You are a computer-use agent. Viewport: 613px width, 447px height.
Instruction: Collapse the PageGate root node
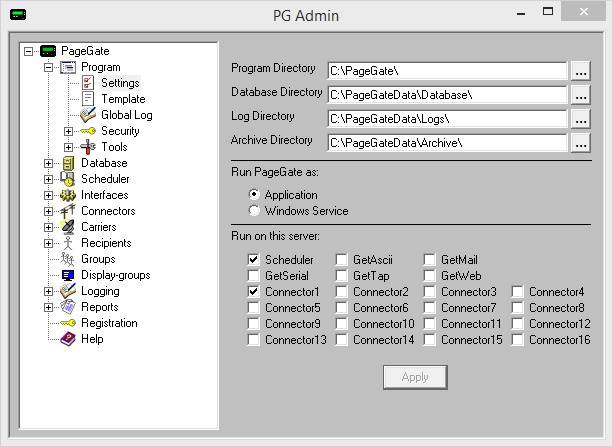point(28,51)
